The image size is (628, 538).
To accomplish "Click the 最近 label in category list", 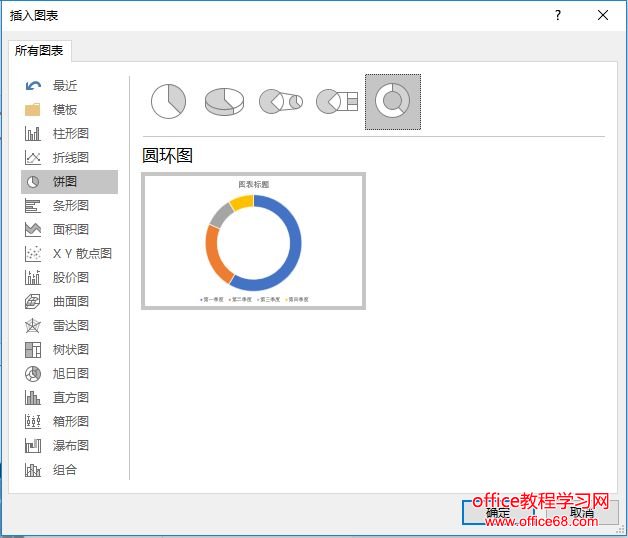I will click(65, 86).
